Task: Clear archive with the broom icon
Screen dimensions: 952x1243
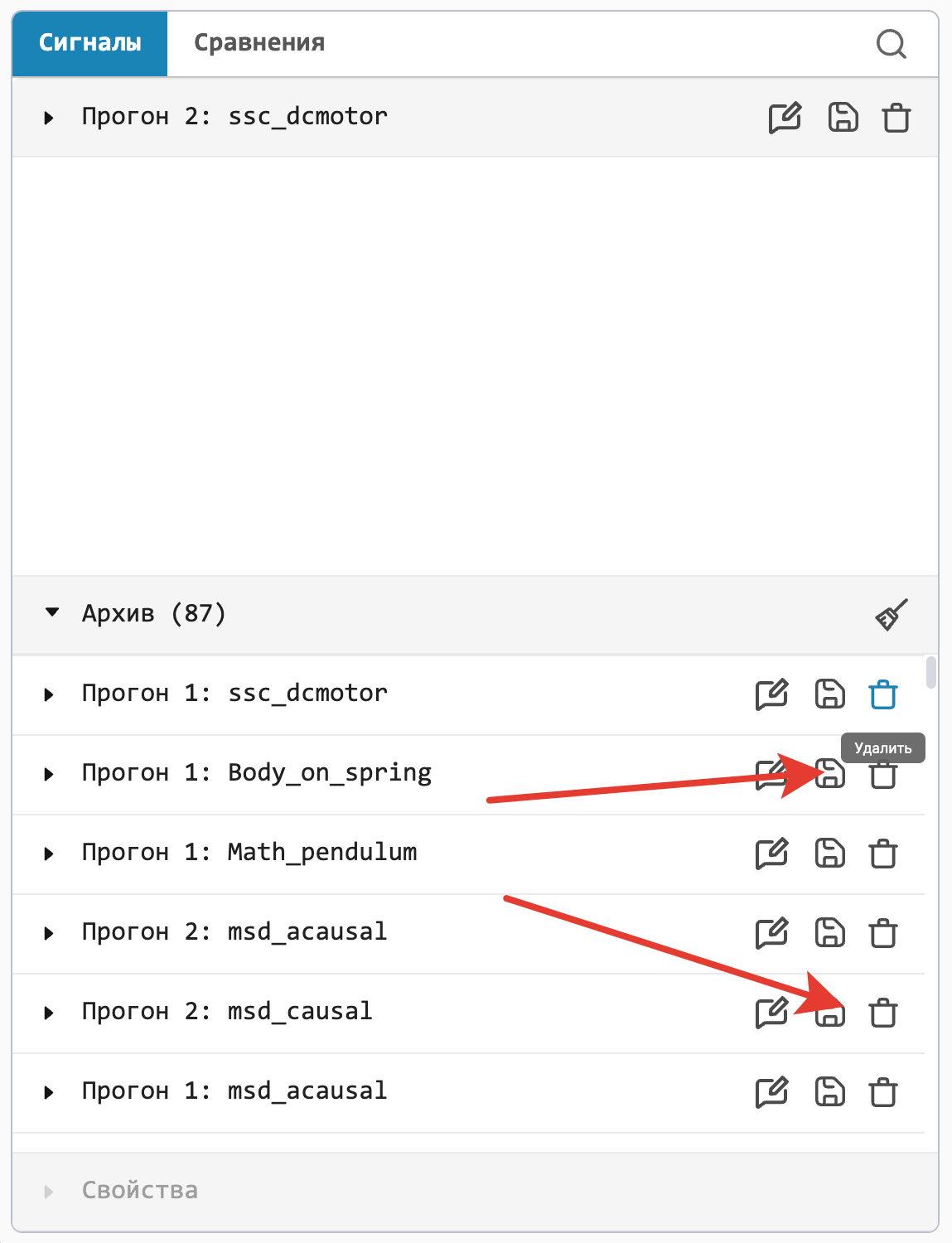Action: point(892,614)
